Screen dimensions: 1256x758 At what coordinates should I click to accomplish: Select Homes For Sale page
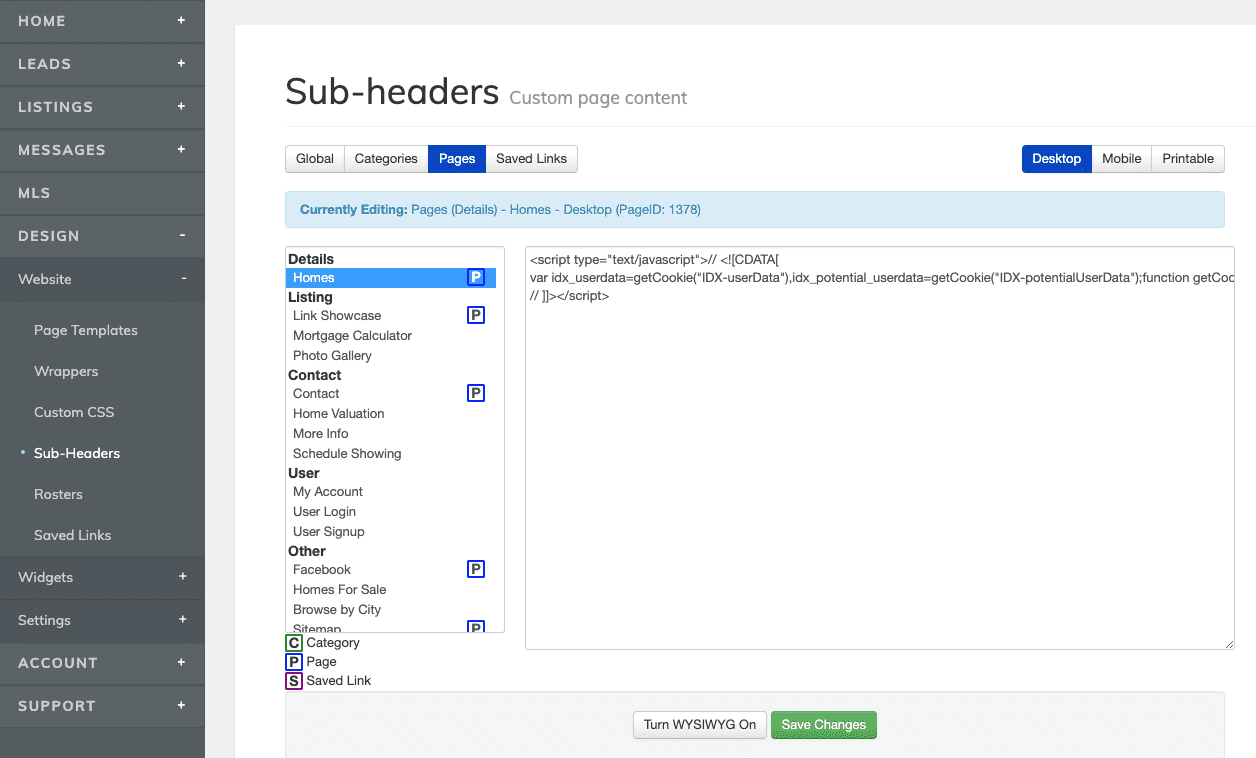tap(339, 590)
